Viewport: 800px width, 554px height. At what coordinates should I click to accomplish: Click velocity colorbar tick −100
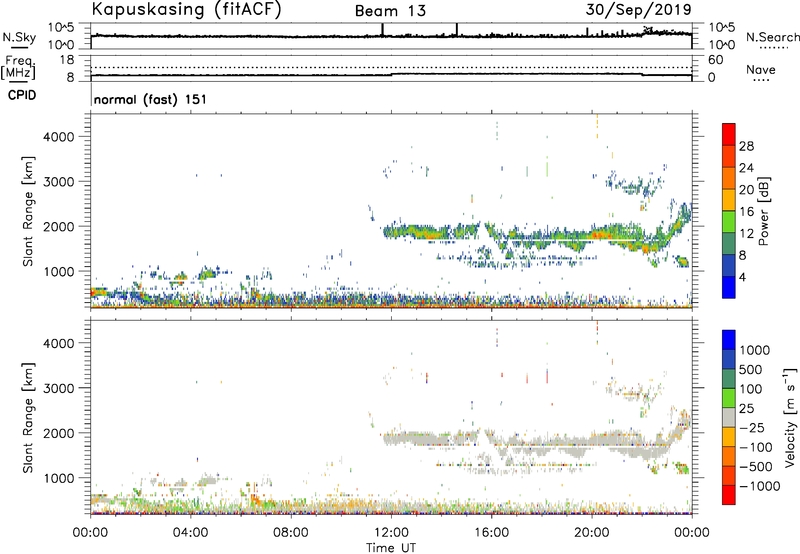756,447
